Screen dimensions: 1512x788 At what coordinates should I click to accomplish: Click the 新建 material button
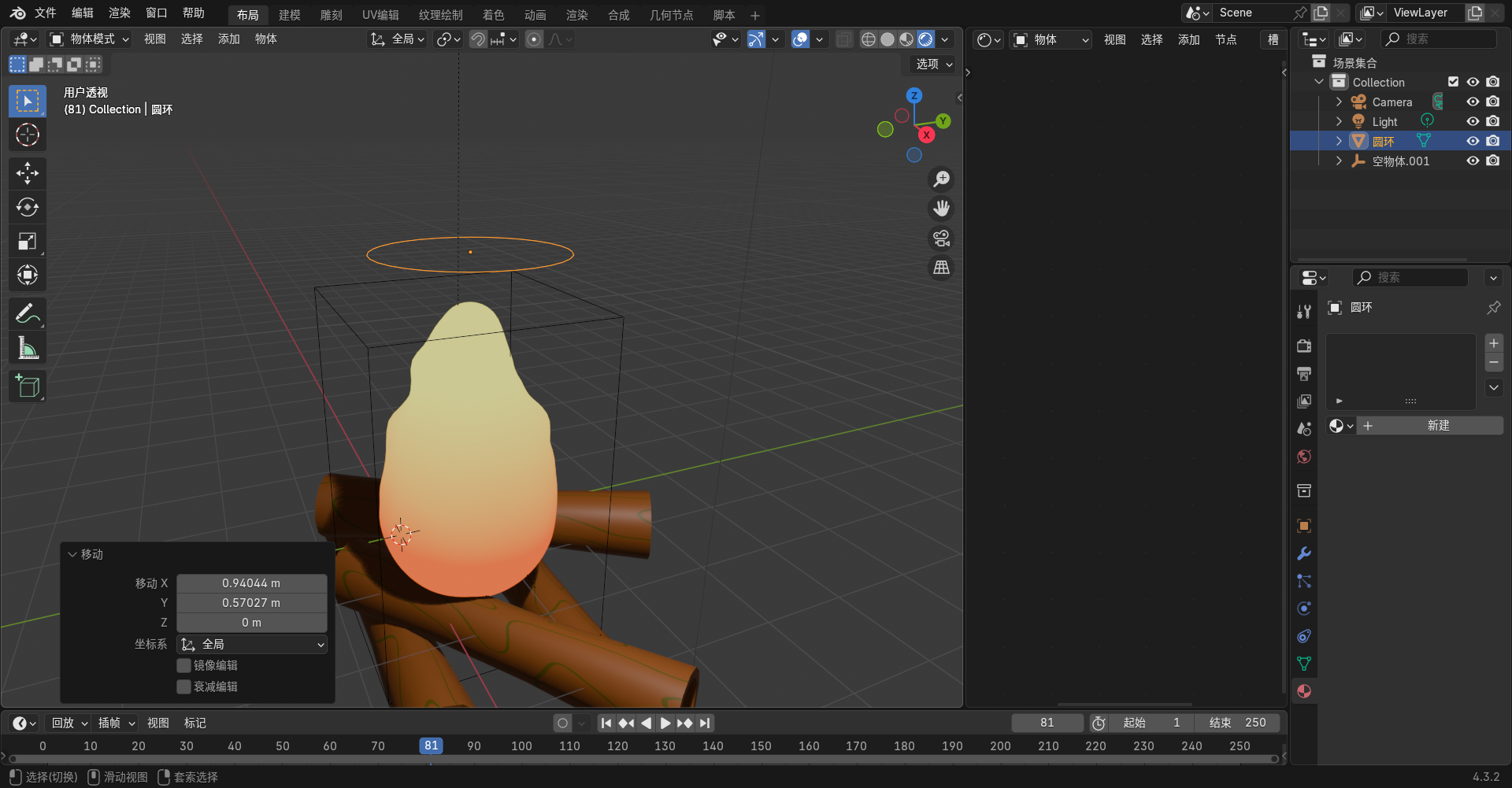[x=1437, y=426]
